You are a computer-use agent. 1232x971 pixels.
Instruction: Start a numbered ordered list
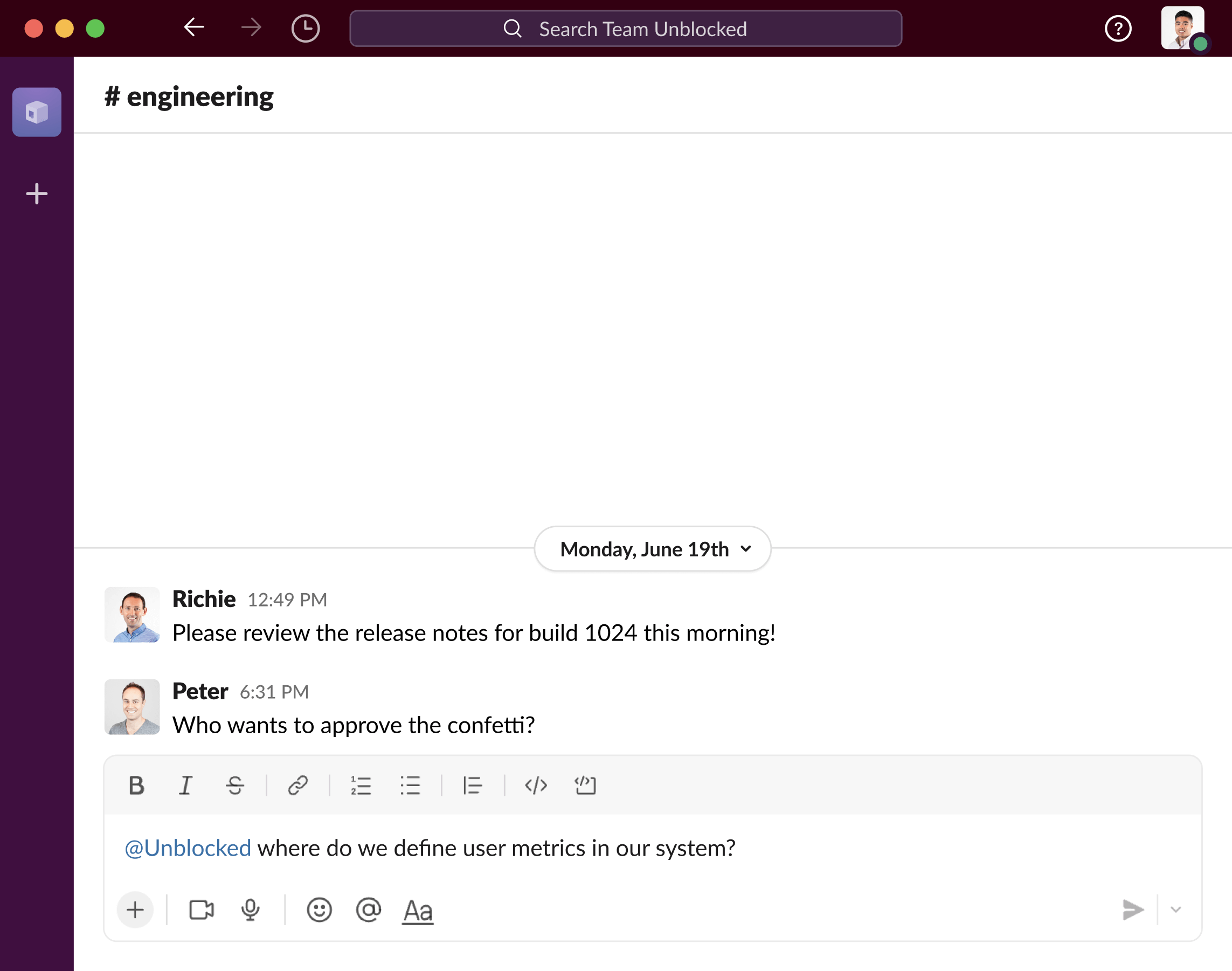click(361, 785)
